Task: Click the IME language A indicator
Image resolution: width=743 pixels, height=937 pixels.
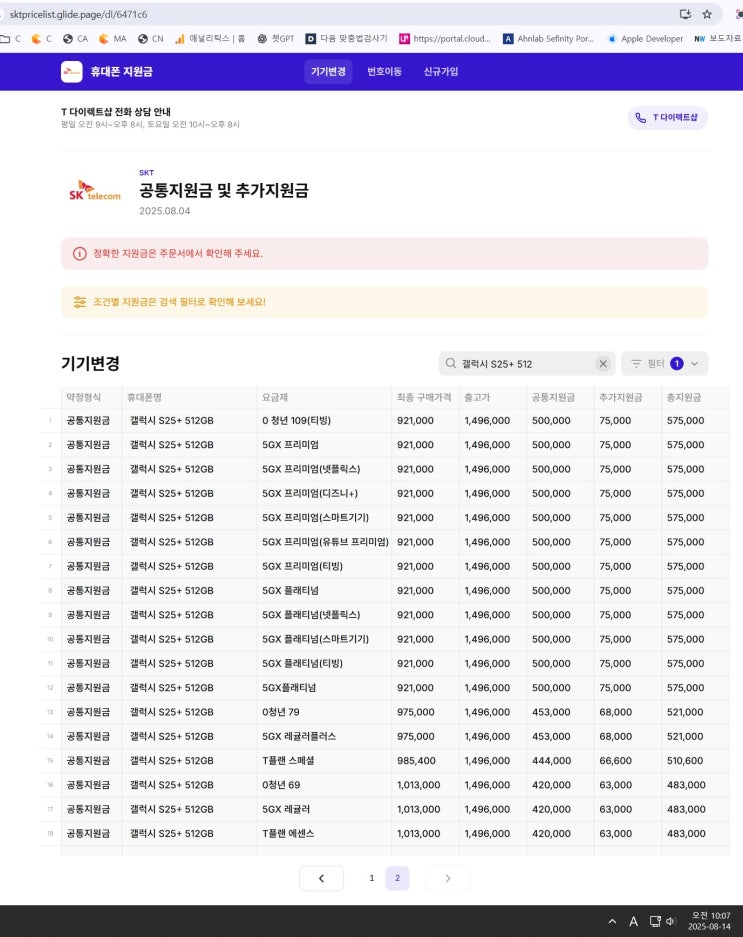Action: tap(634, 921)
